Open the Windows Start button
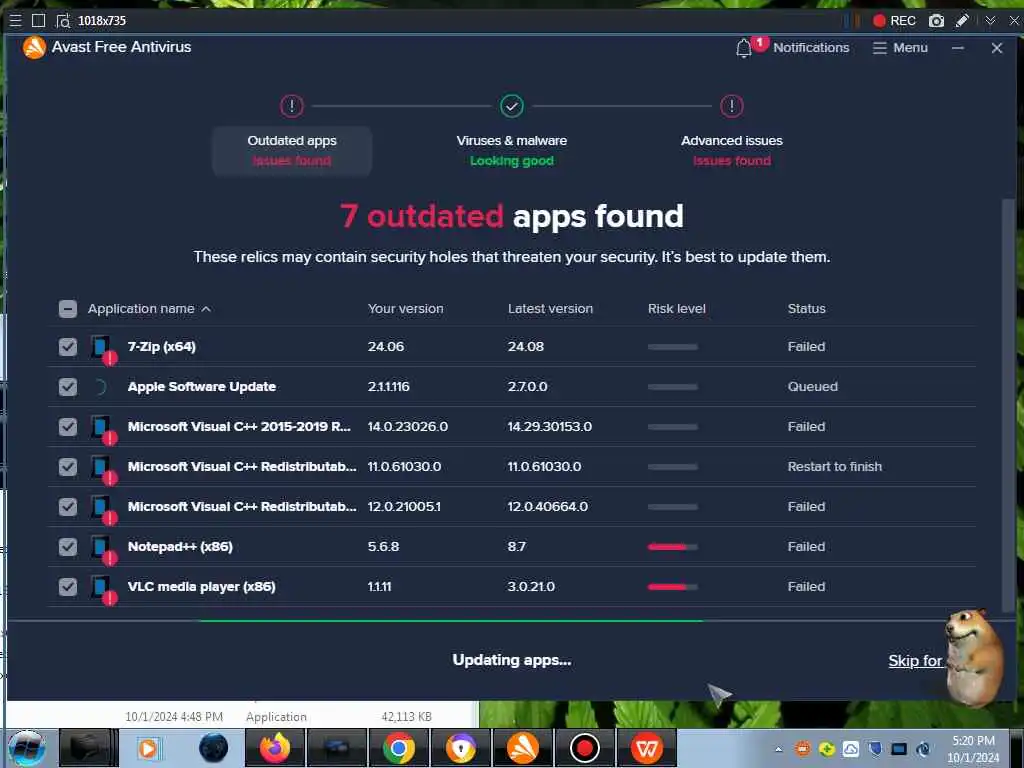1024x768 pixels. tap(26, 748)
